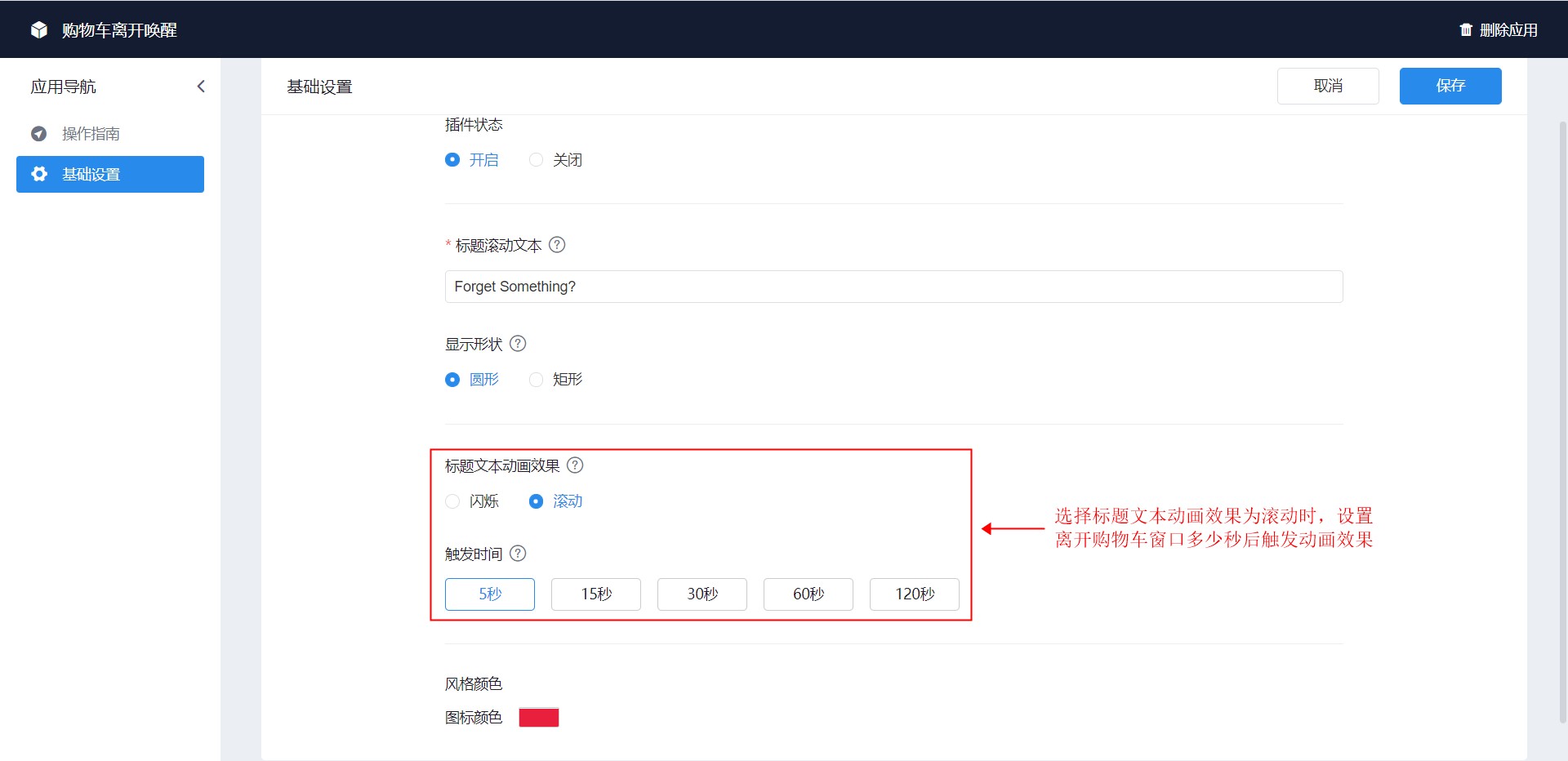Select the 矩形 shape radio
The height and width of the screenshot is (761, 1568).
pos(536,380)
